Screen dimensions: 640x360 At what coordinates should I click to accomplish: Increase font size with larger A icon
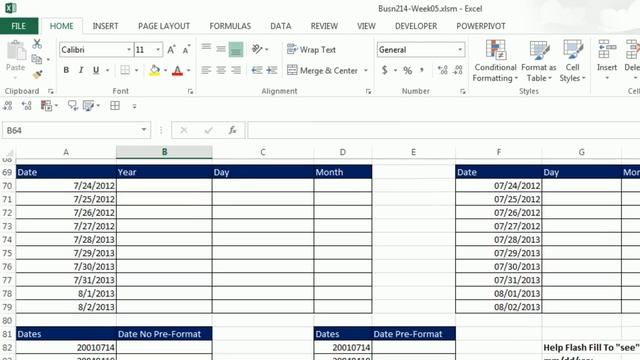coord(171,50)
